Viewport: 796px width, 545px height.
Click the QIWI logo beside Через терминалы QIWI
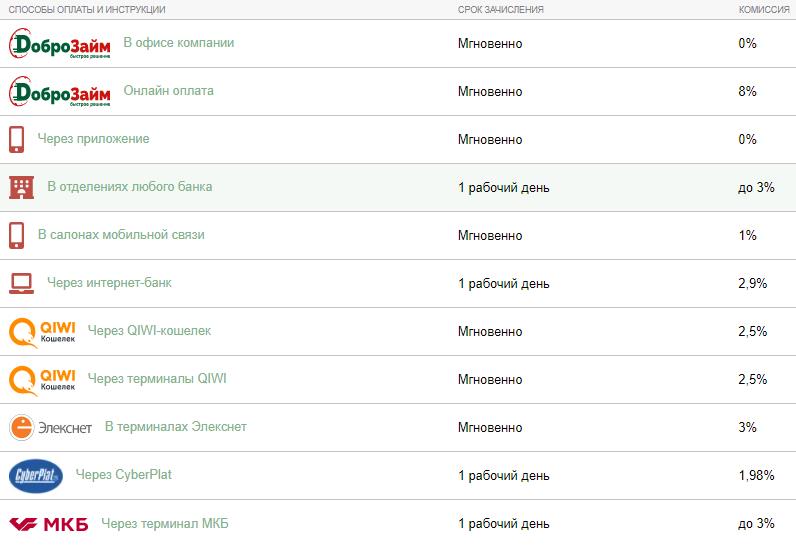pos(42,381)
